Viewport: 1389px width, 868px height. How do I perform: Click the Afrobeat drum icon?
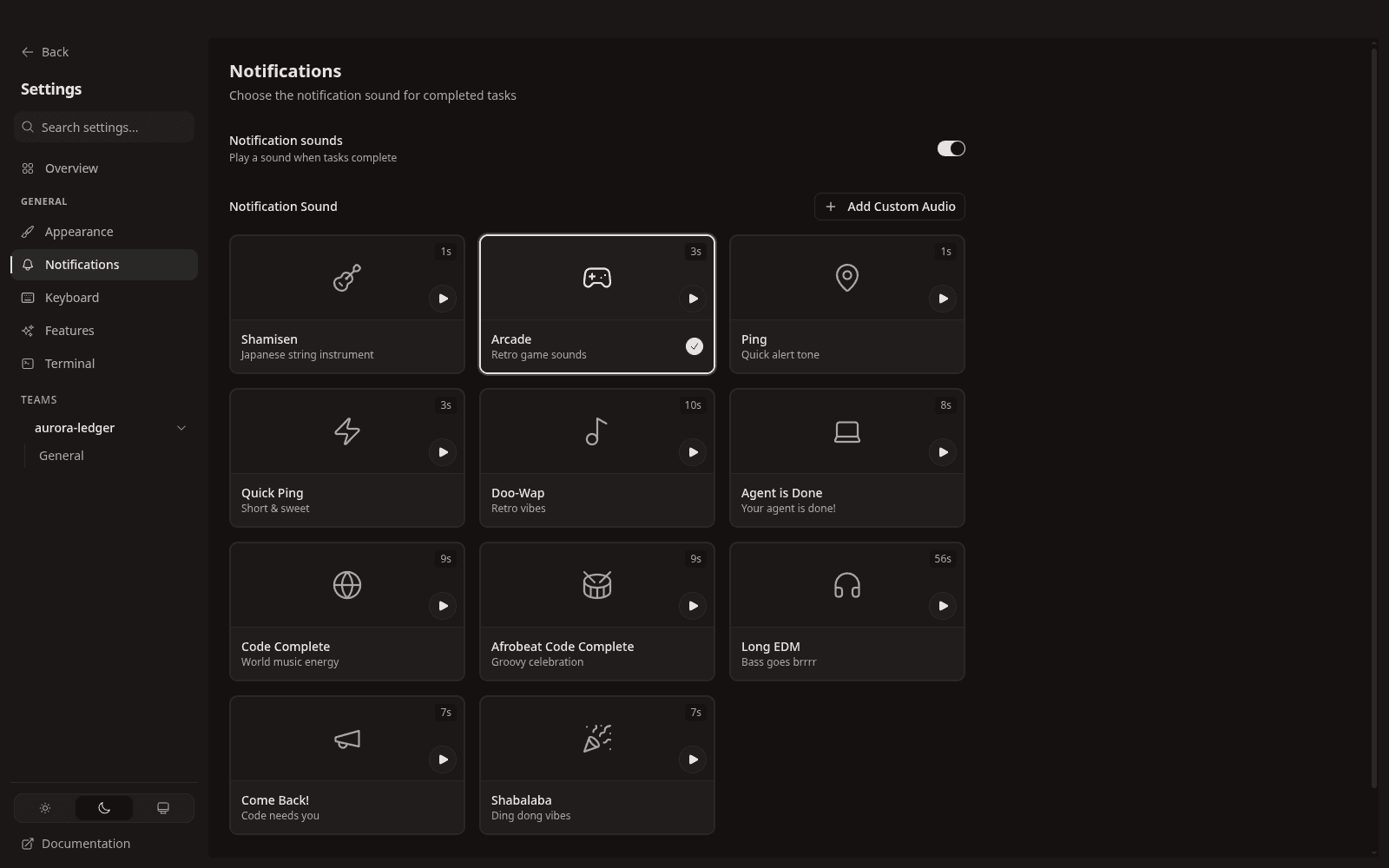coord(597,585)
